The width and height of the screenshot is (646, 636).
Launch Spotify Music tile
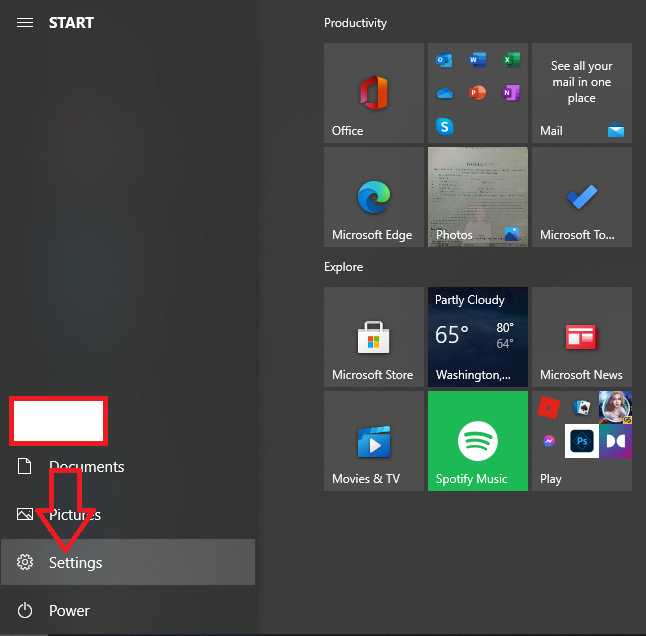tap(477, 441)
